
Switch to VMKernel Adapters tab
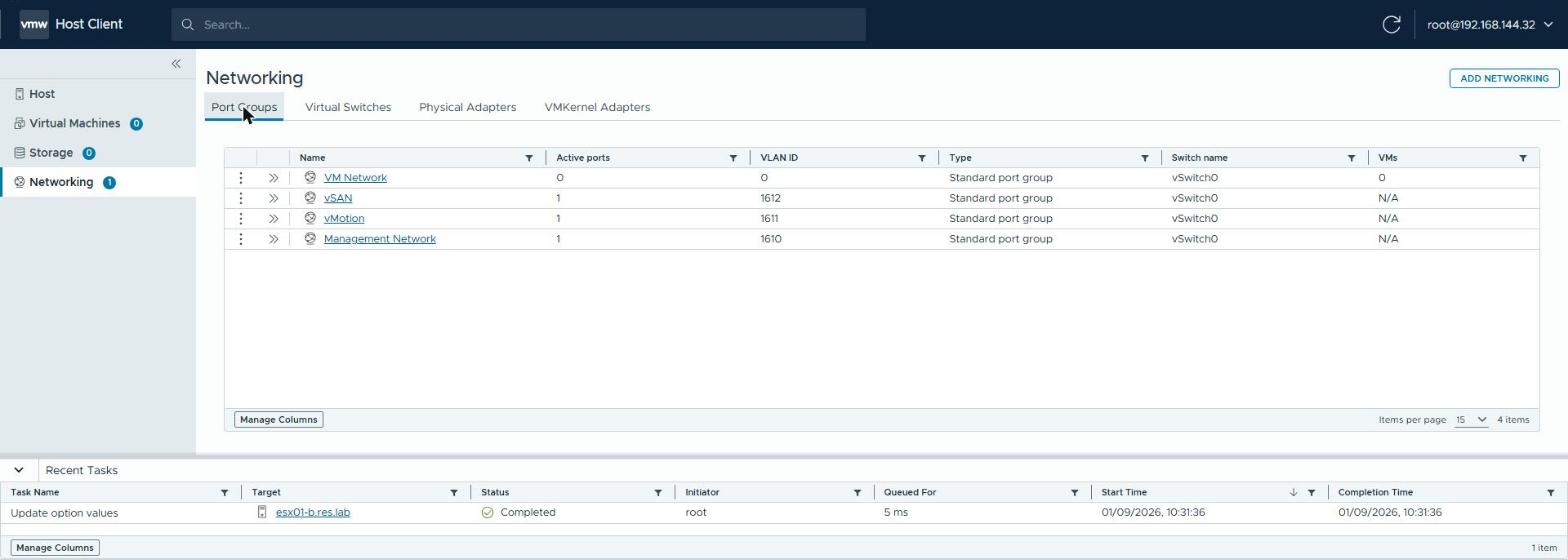(597, 107)
